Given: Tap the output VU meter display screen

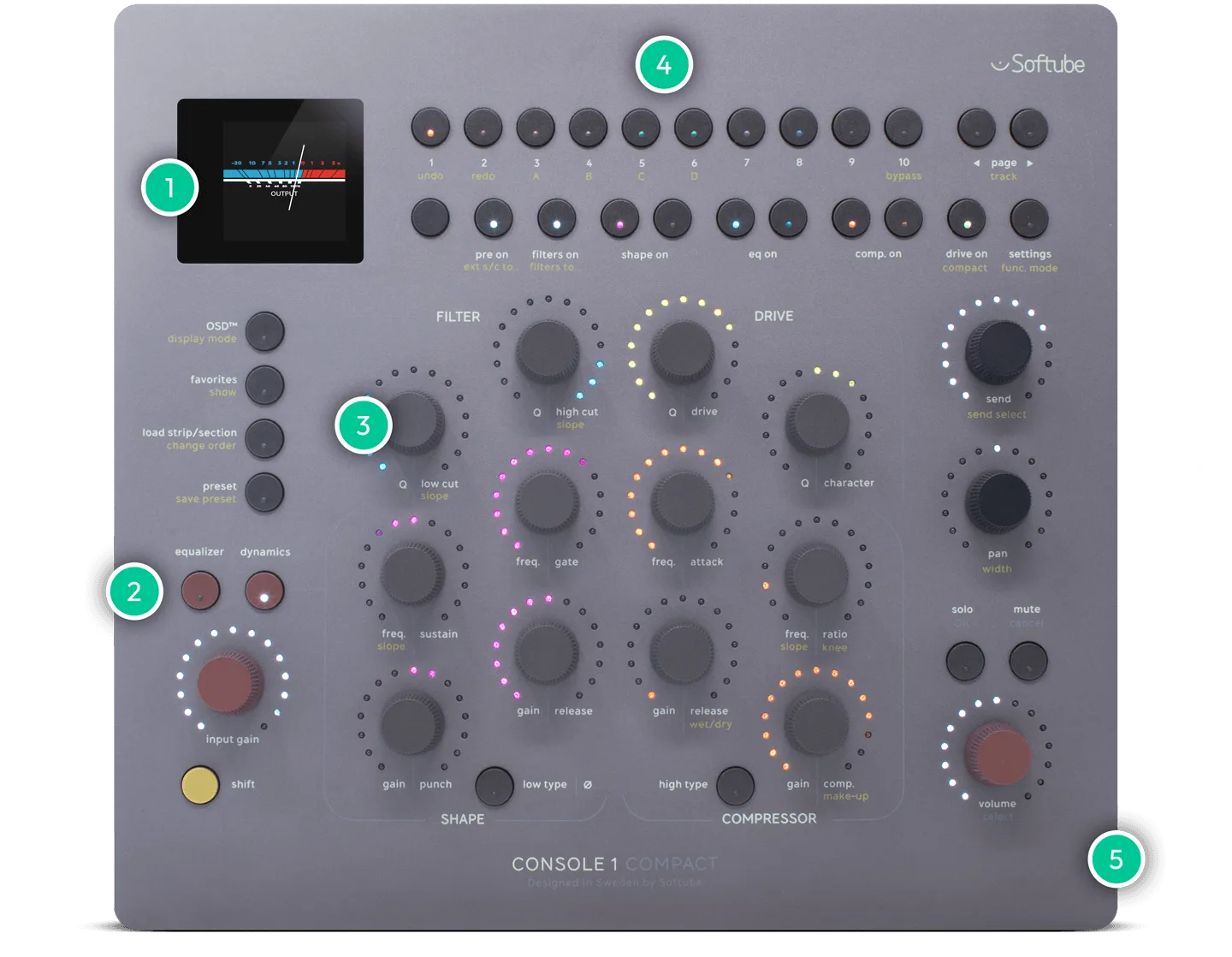Looking at the screenshot, I should [x=270, y=181].
